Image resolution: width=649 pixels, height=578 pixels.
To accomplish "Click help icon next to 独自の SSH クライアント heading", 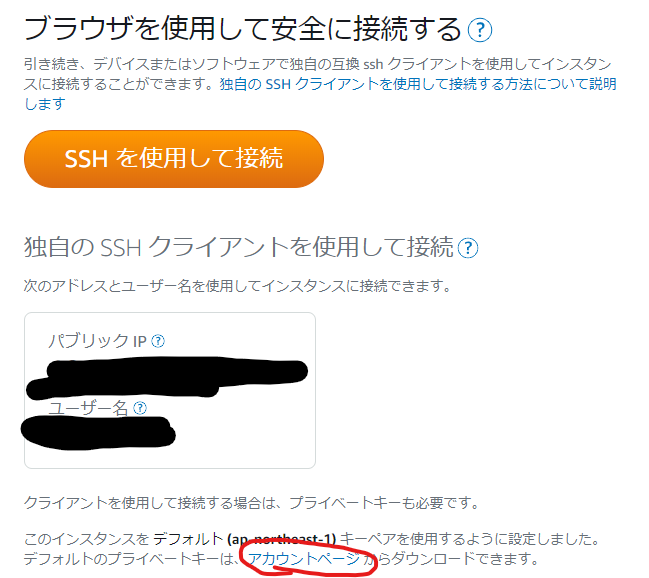I will 468,248.
